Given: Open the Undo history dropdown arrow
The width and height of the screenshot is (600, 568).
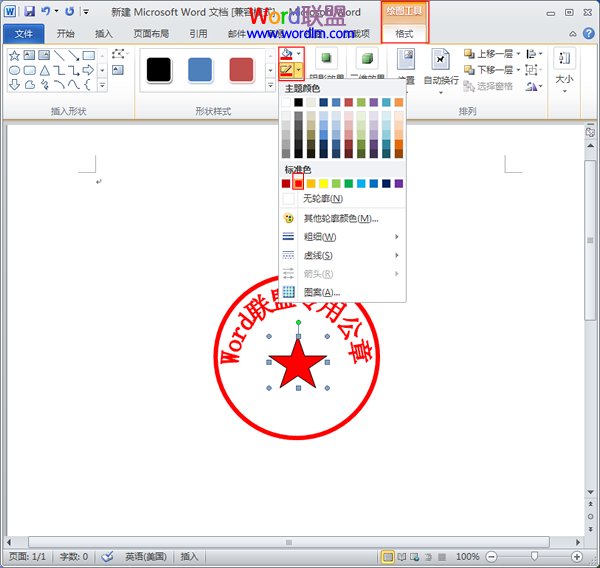Looking at the screenshot, I should coord(57,11).
